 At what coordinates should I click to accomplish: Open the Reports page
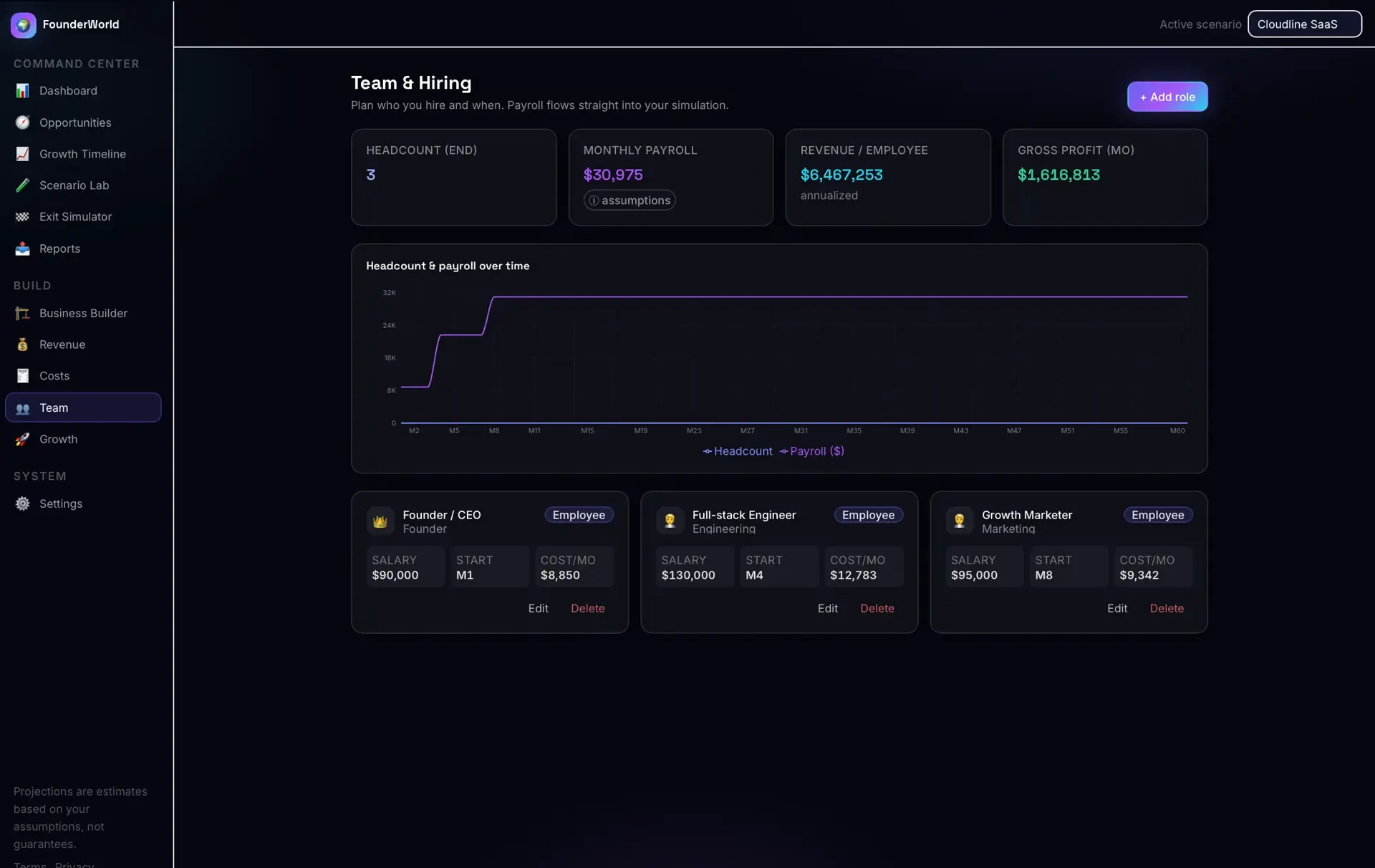[x=83, y=249]
